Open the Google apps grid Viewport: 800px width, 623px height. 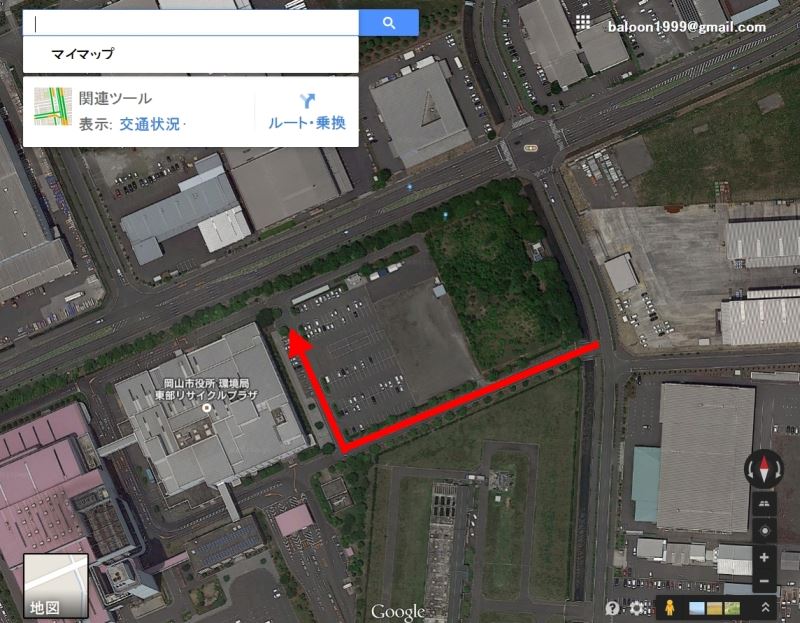(x=583, y=22)
